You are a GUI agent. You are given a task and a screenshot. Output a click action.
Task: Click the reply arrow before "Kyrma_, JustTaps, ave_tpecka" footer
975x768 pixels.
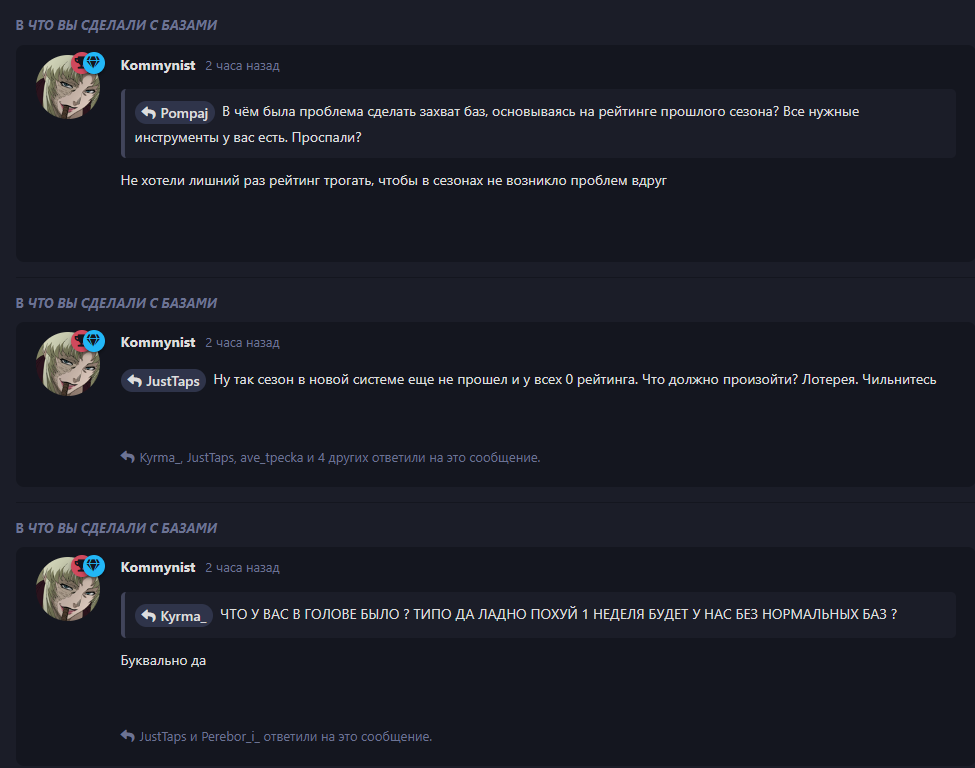tap(127, 457)
